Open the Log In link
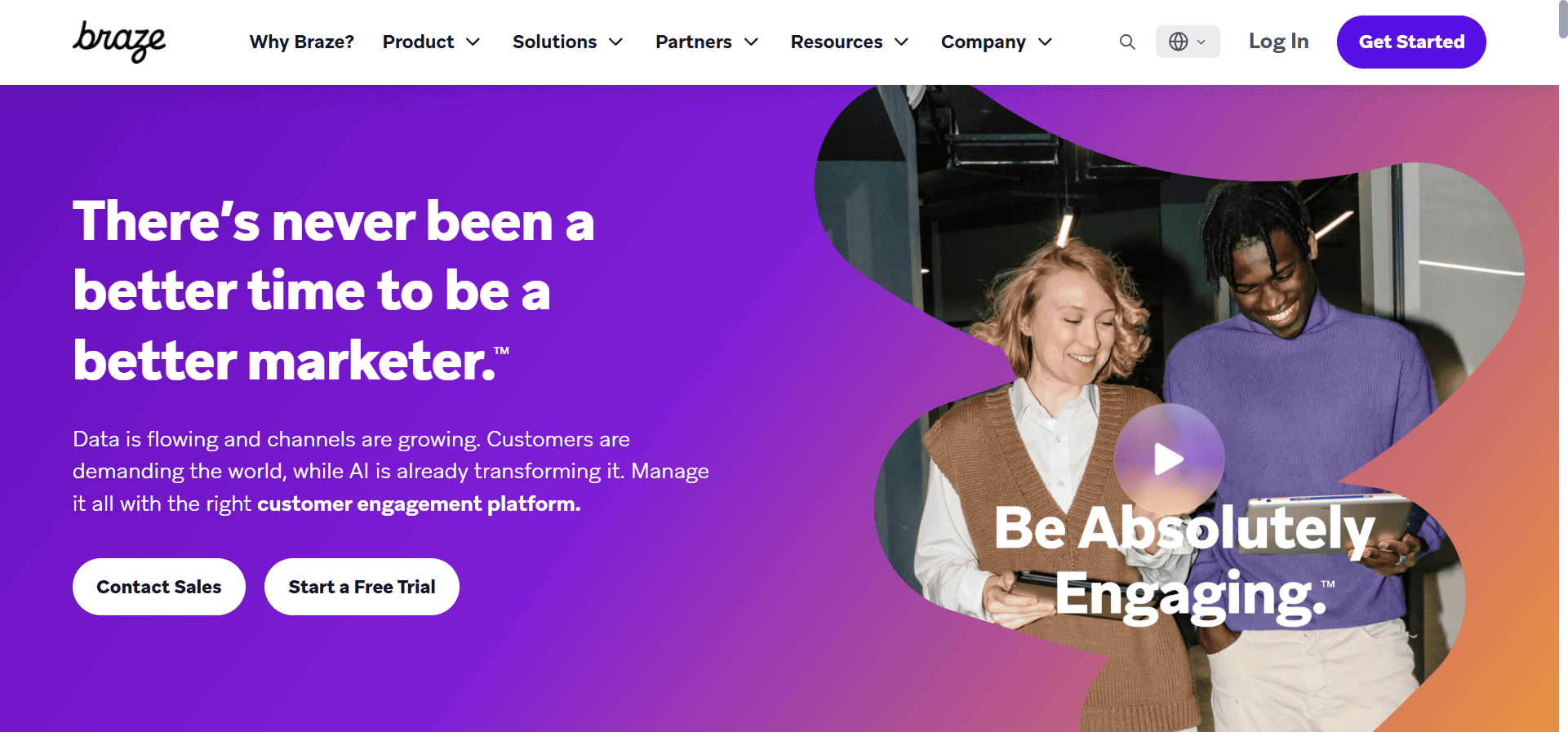 pyautogui.click(x=1278, y=42)
